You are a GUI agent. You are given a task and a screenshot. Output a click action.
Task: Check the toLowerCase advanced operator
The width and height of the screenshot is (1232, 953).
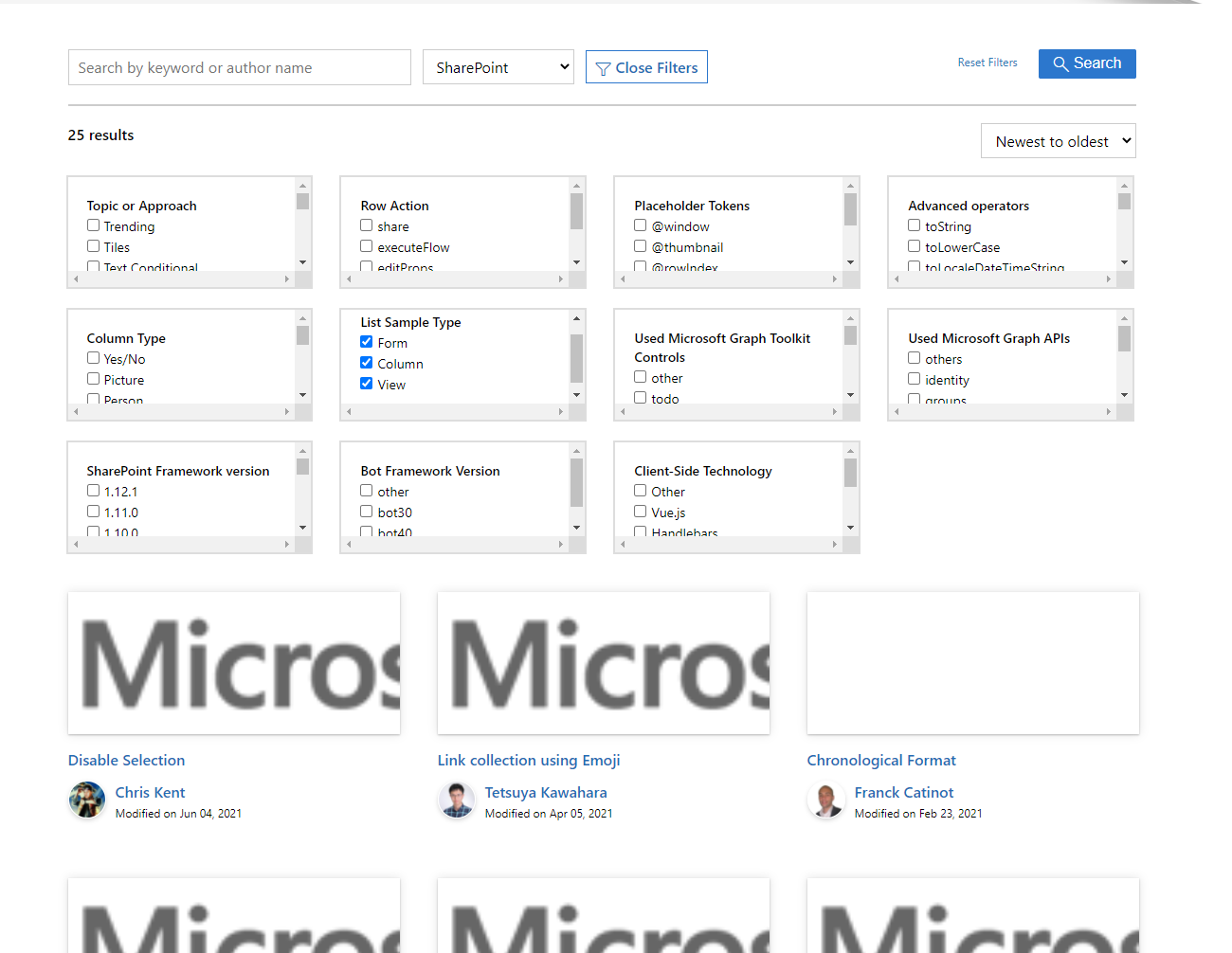914,245
